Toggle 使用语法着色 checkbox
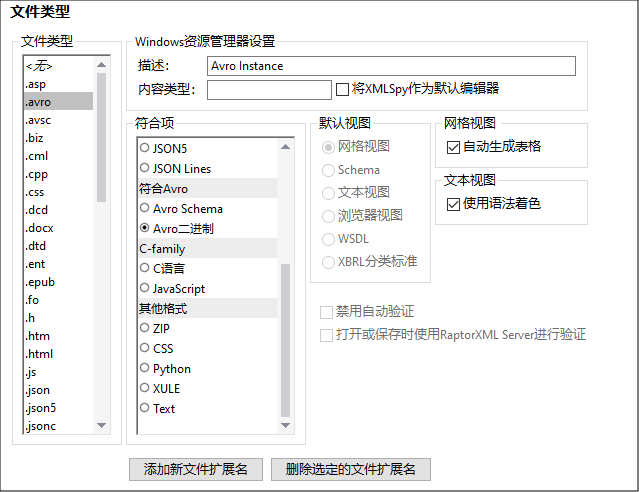This screenshot has width=639, height=492. pos(453,204)
